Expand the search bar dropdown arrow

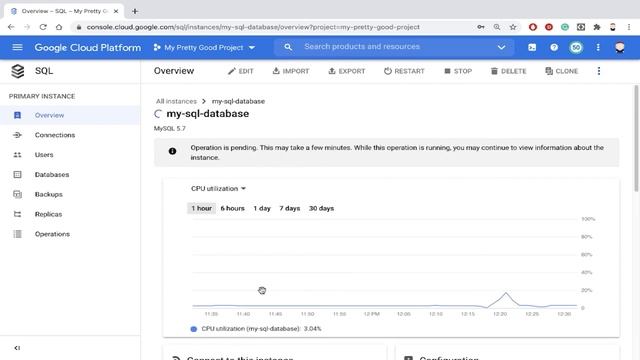(x=501, y=47)
